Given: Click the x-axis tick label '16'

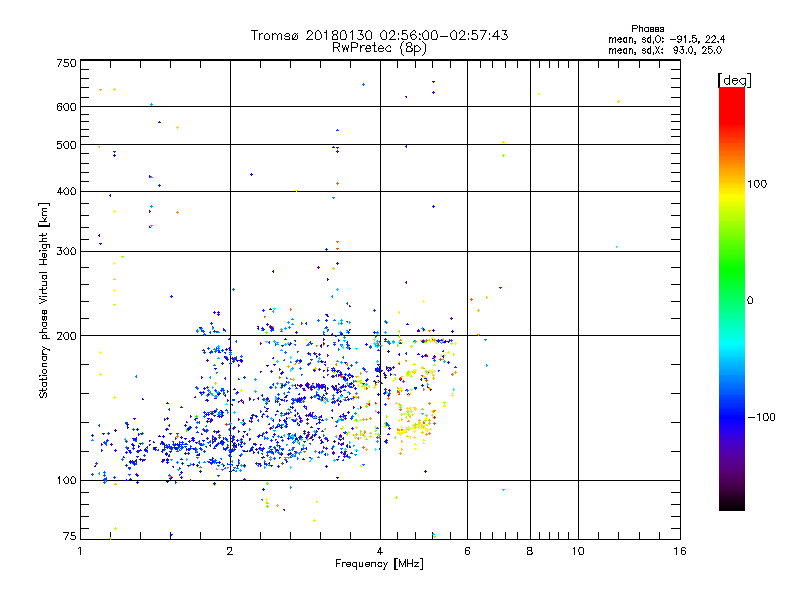Looking at the screenshot, I should (680, 551).
